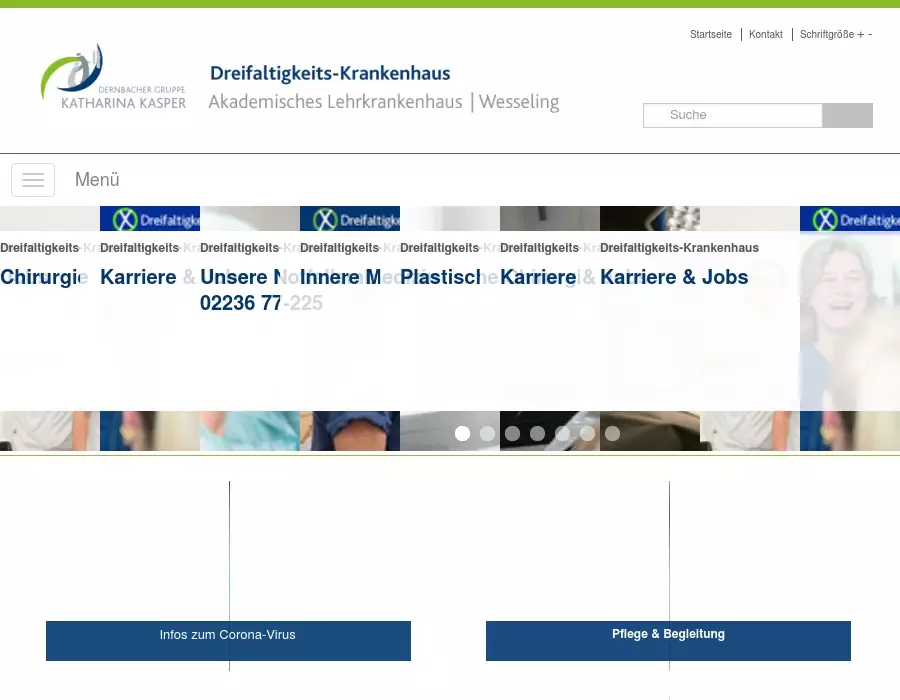Open the hamburger menu toggle

(x=33, y=180)
